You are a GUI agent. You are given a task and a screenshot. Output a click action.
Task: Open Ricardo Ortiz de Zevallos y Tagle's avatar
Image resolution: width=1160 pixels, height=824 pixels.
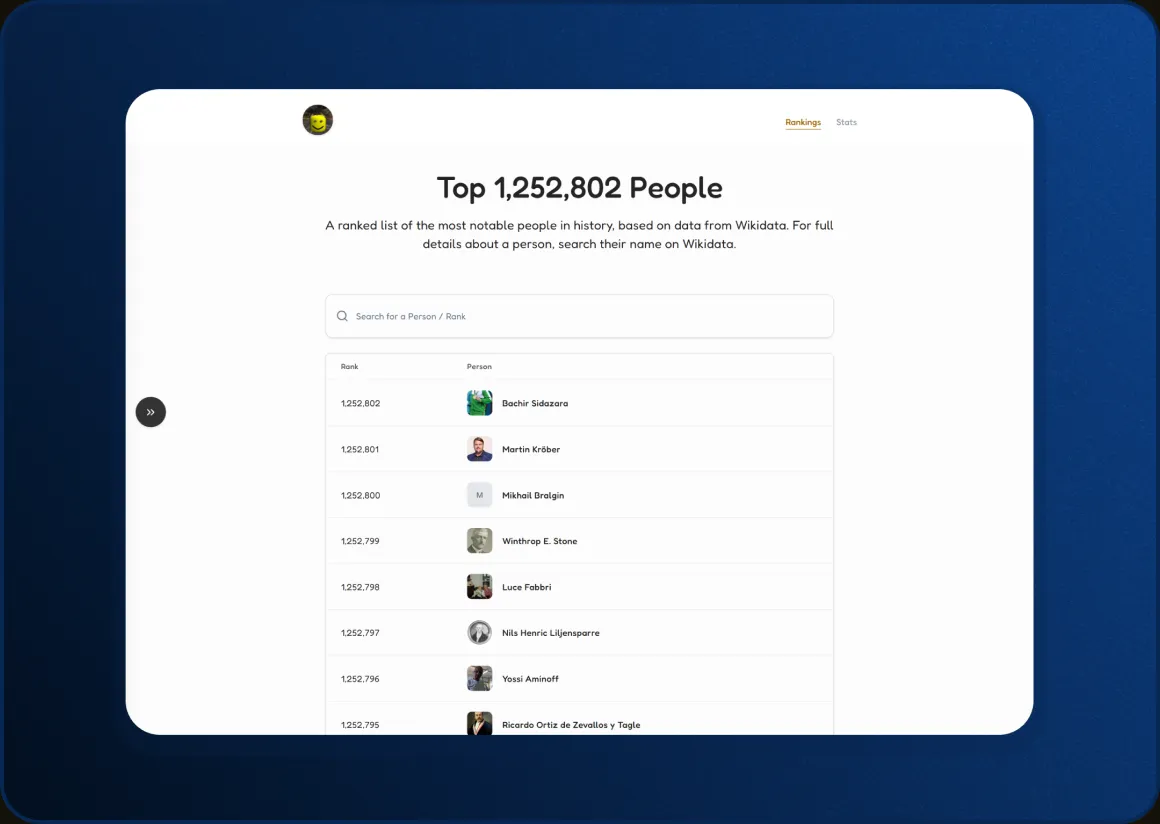(479, 723)
